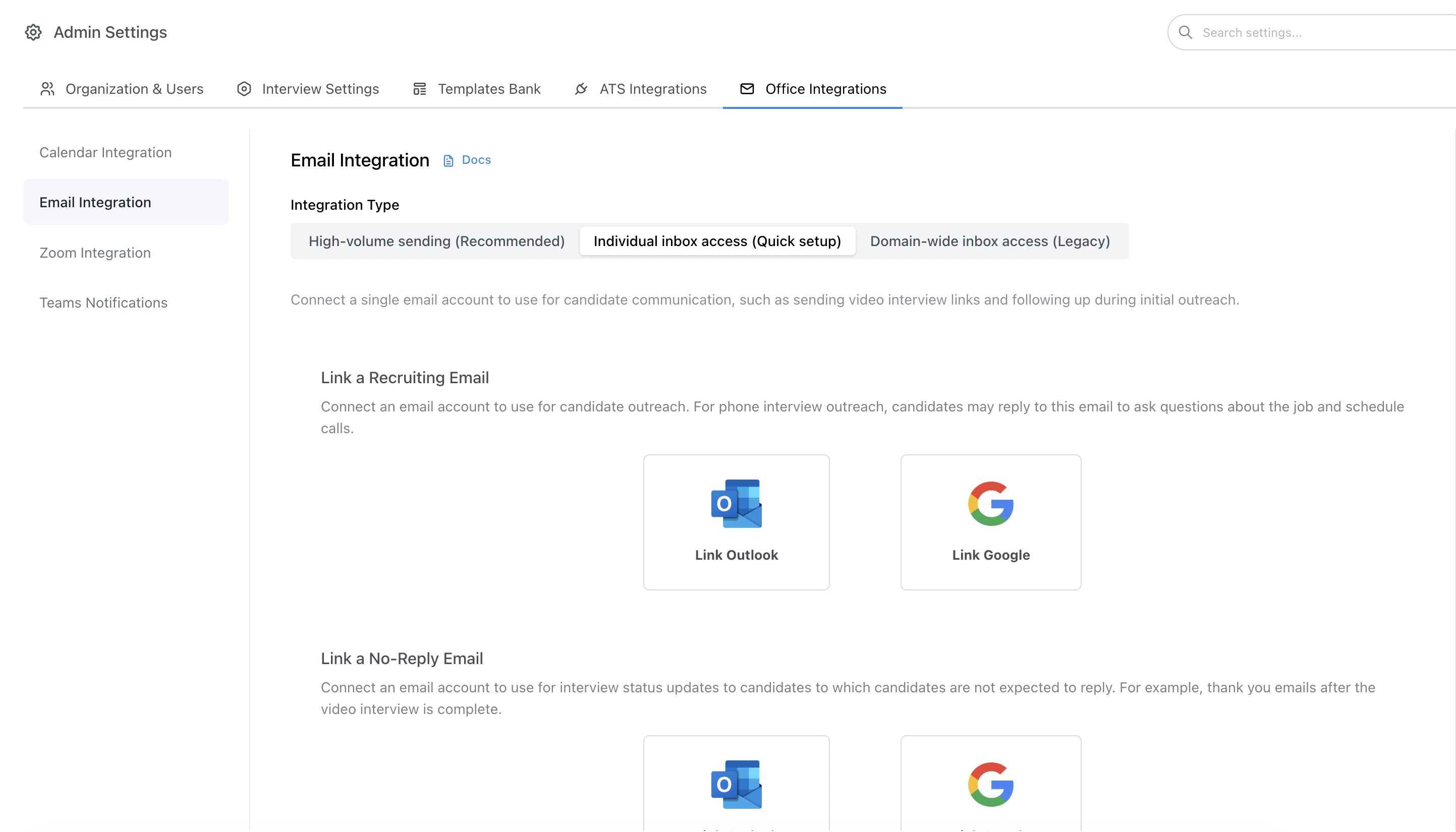The height and width of the screenshot is (832, 1456).
Task: Click the document icon beside the Docs link
Action: tap(447, 160)
